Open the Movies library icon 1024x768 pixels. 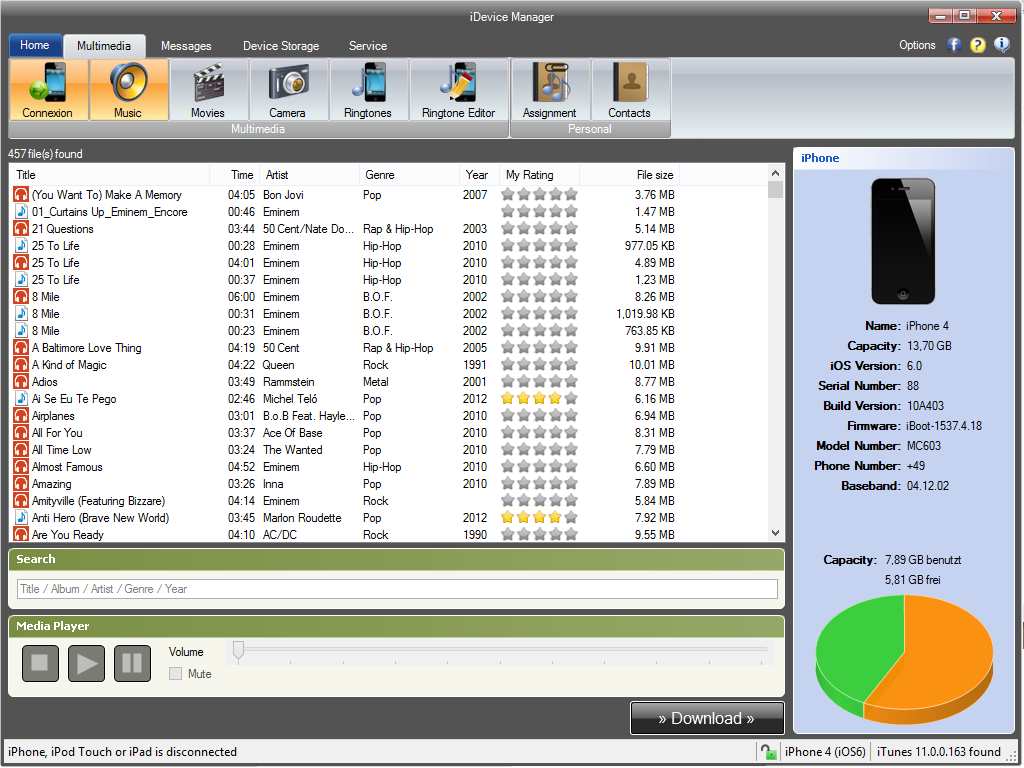click(208, 89)
